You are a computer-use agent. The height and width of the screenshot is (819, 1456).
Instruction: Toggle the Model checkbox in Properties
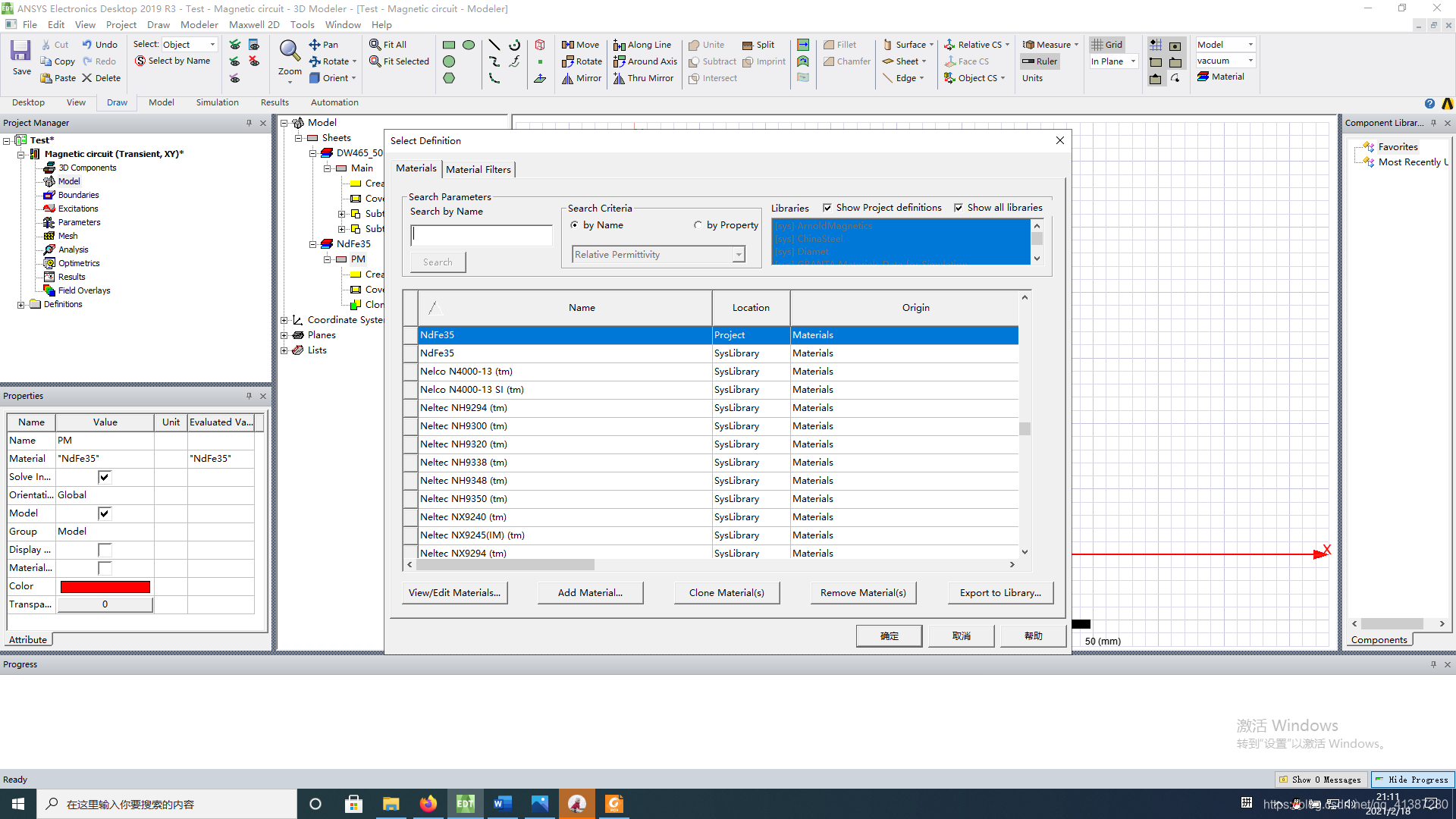[x=105, y=513]
